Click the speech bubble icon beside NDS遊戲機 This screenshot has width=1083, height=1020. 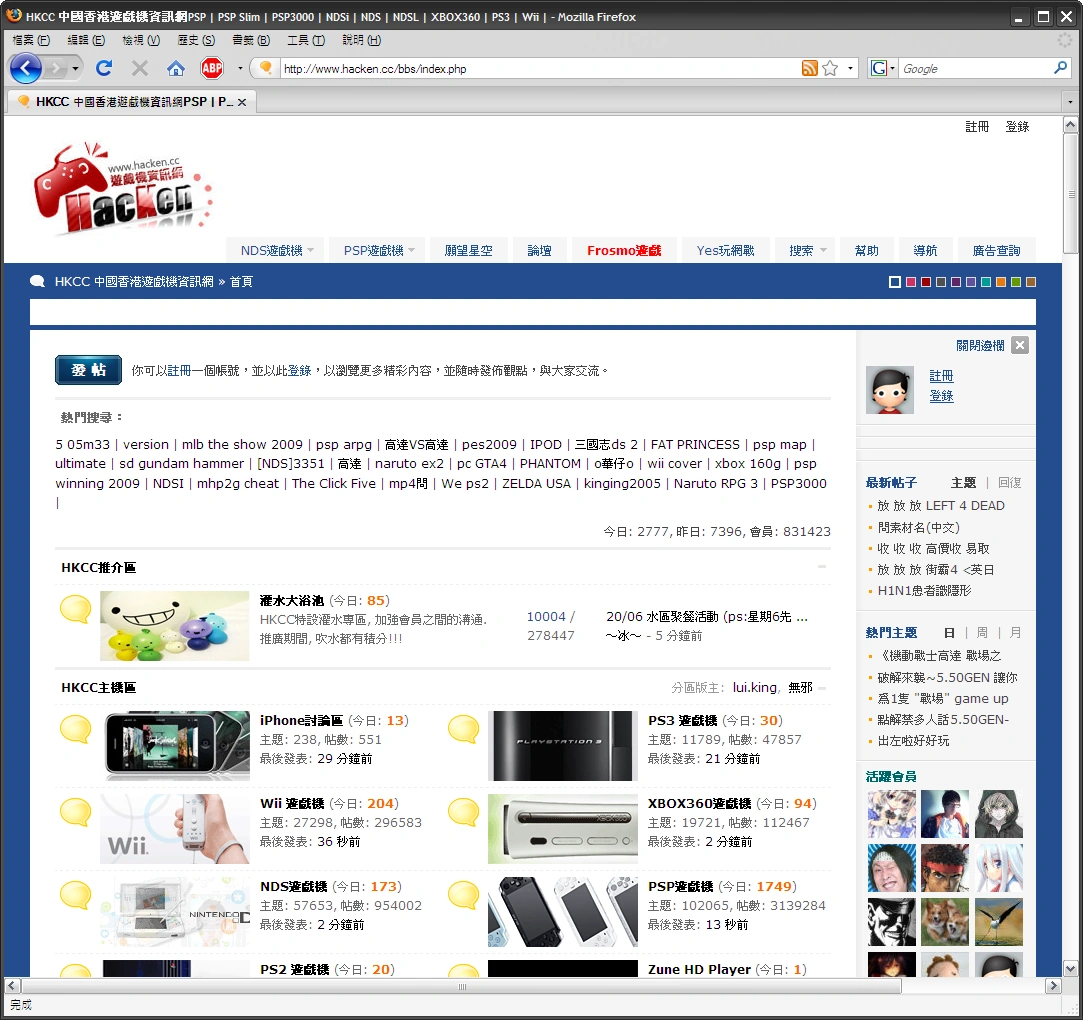tap(75, 895)
